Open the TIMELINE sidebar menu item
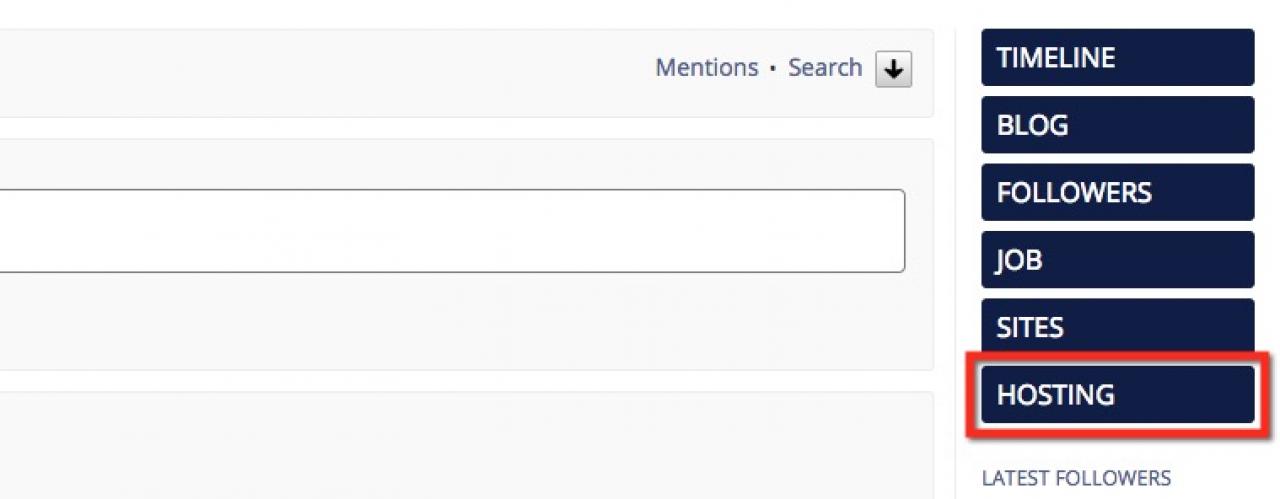The width and height of the screenshot is (1280, 499). (1117, 58)
